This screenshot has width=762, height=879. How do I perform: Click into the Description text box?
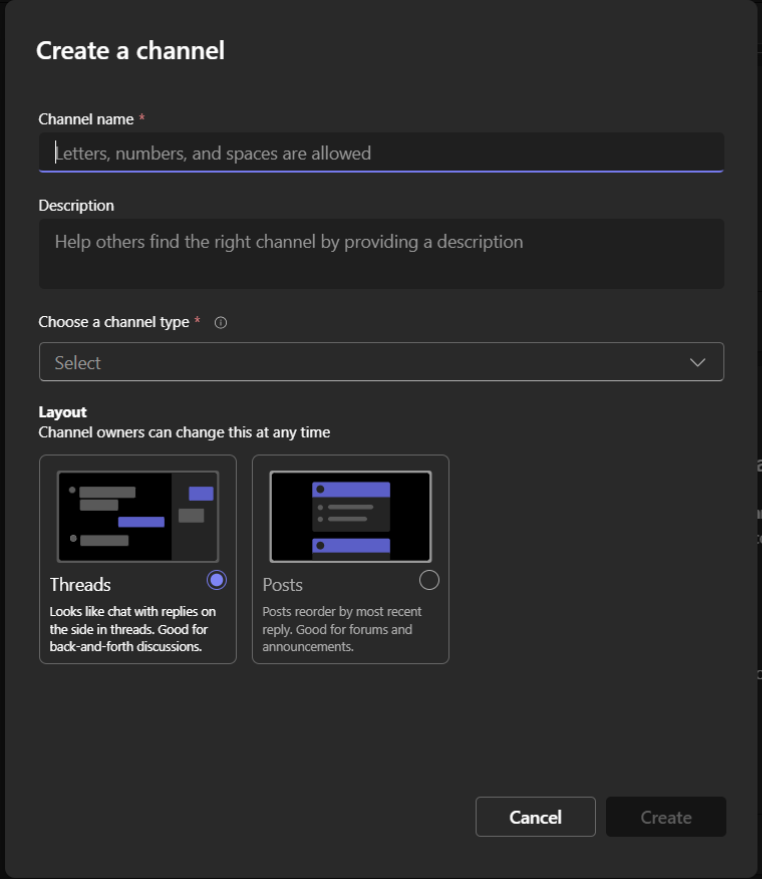coord(380,254)
